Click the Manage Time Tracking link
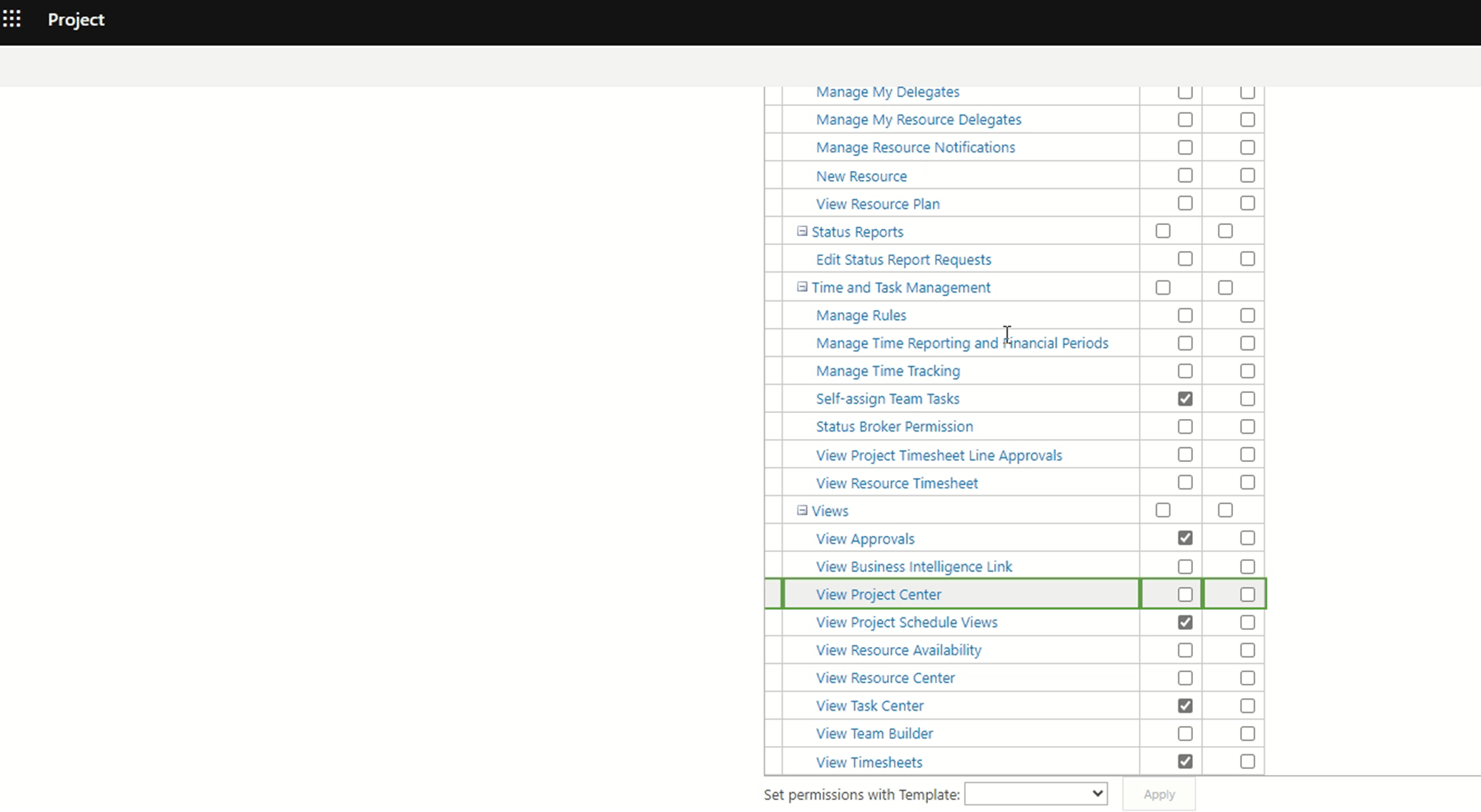1481x812 pixels. [x=888, y=371]
